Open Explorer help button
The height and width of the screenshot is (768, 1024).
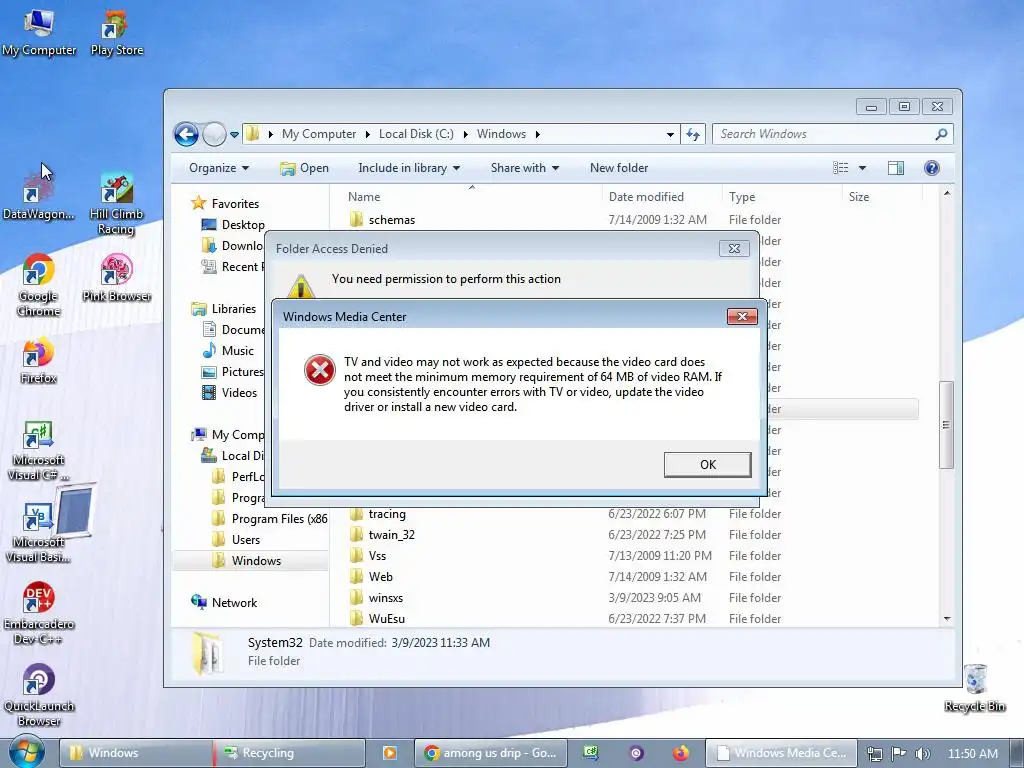[932, 168]
